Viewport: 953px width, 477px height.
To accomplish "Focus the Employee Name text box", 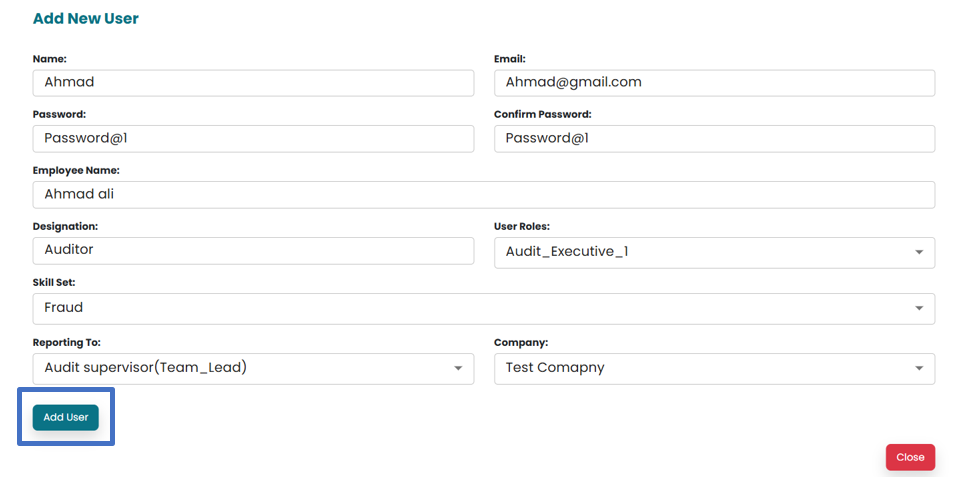I will pyautogui.click(x=483, y=195).
